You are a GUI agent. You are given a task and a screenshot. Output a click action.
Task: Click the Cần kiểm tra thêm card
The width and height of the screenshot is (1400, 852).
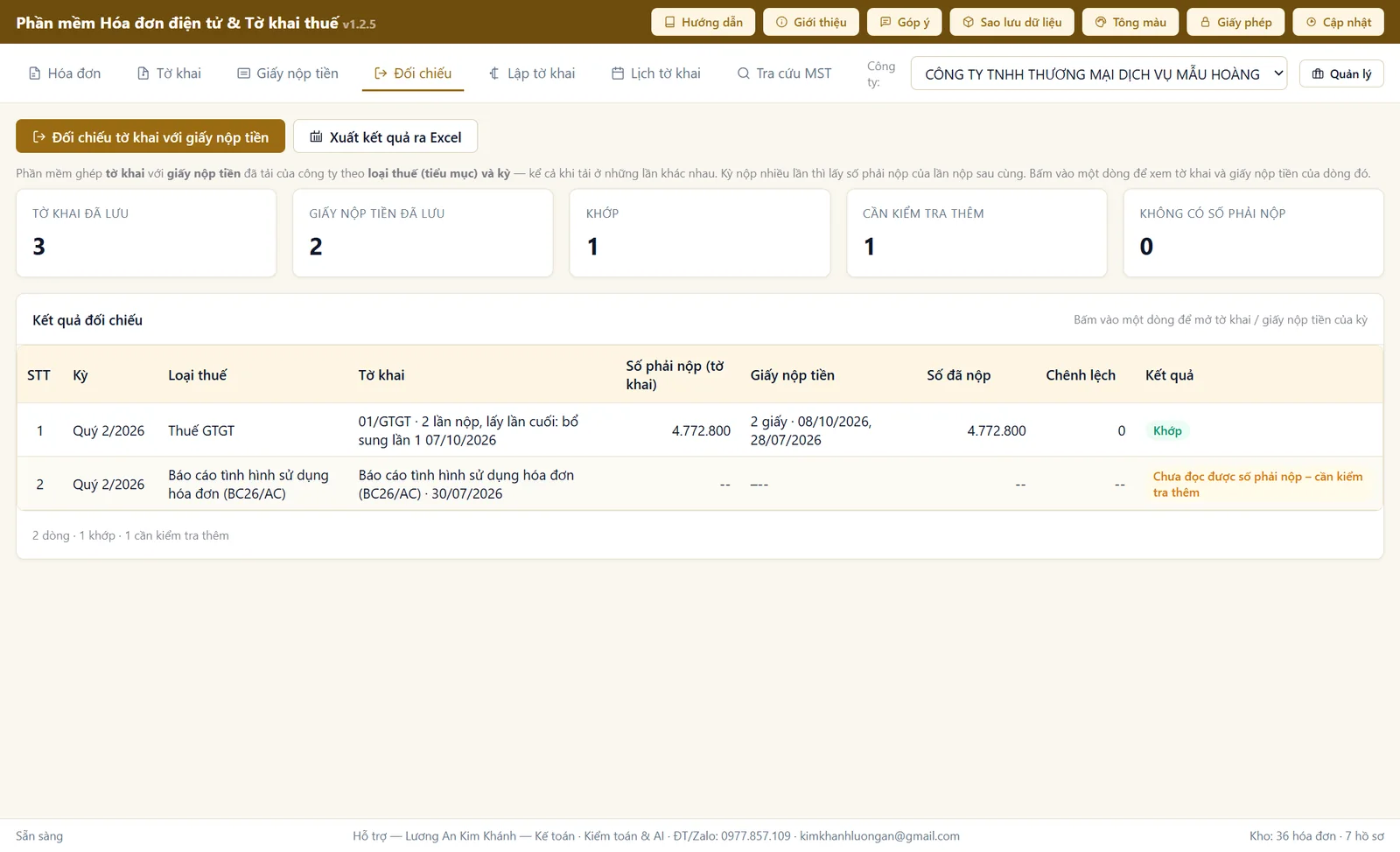(x=976, y=234)
